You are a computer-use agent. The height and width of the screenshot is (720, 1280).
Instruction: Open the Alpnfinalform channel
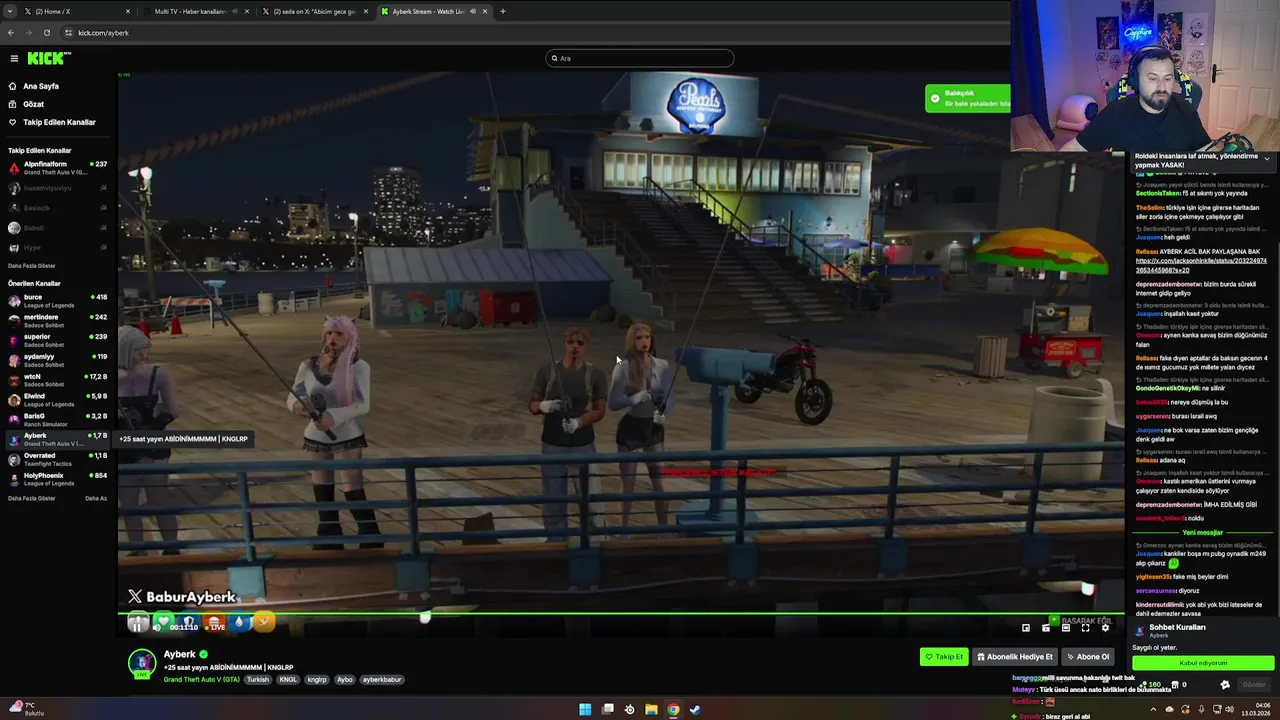pyautogui.click(x=58, y=168)
